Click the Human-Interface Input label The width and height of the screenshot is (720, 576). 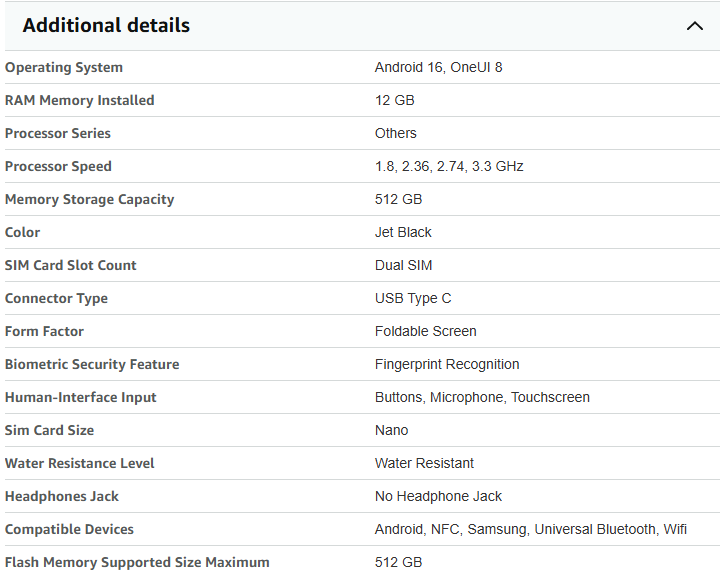pos(81,397)
